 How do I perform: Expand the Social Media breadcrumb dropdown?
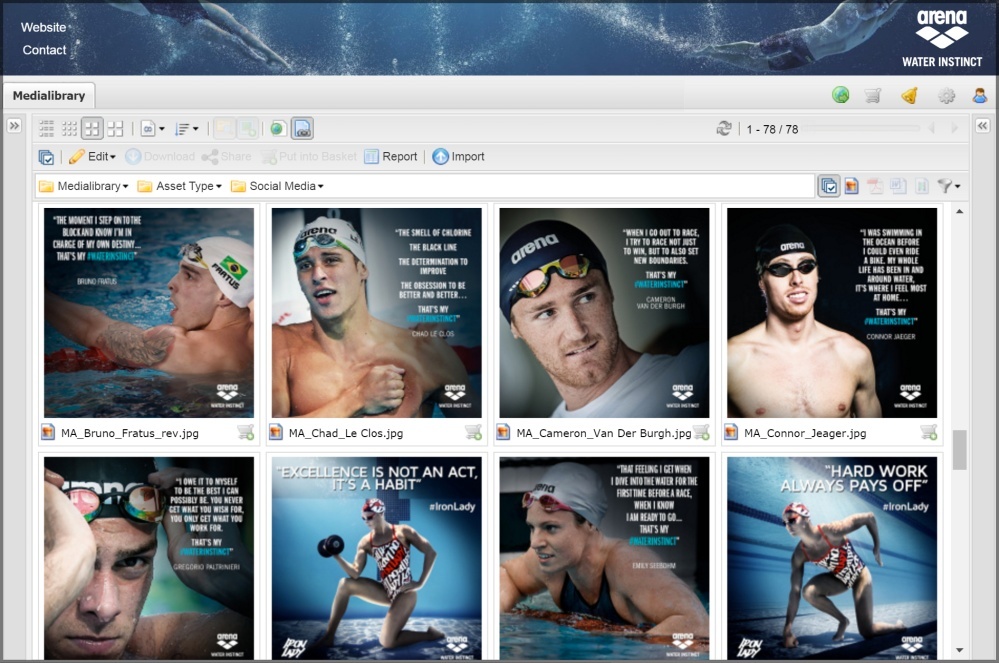(278, 186)
